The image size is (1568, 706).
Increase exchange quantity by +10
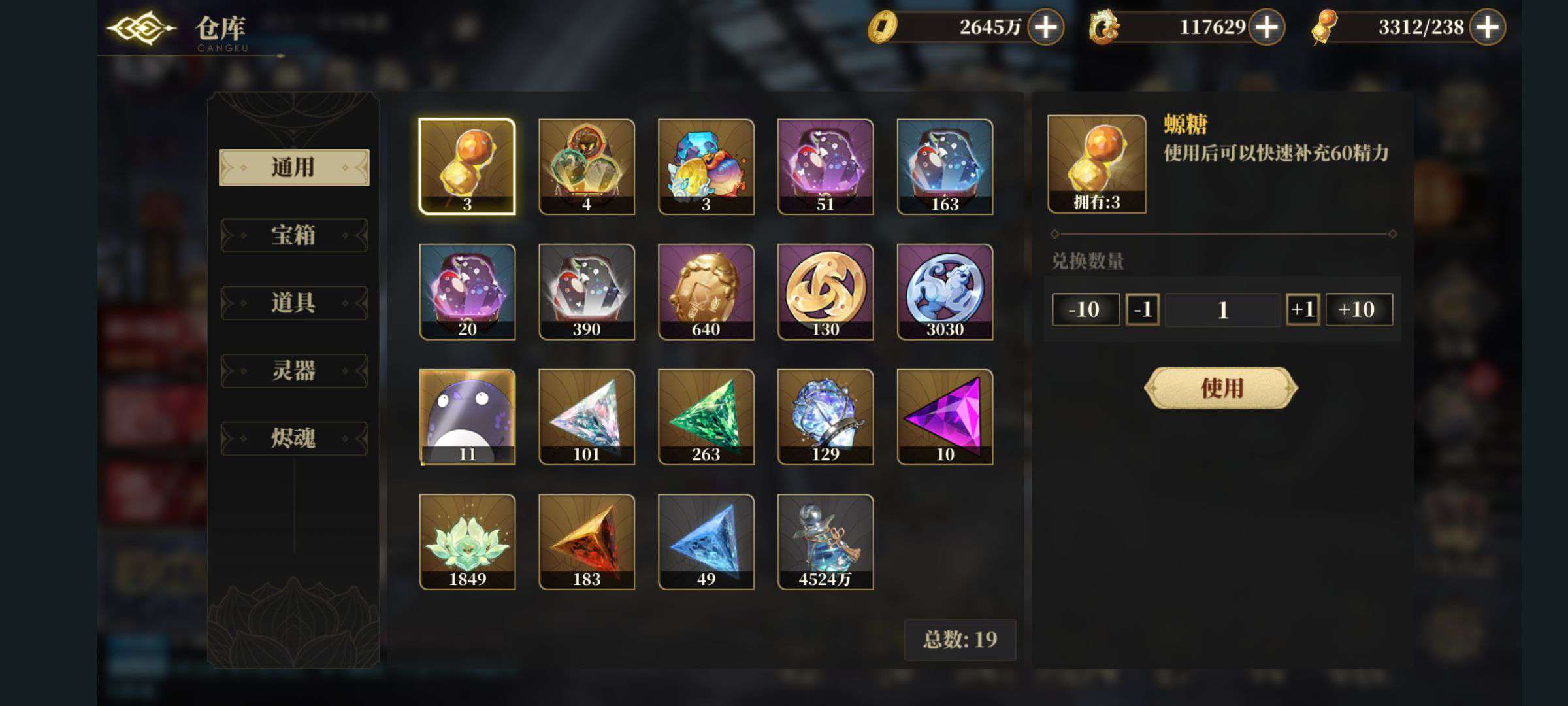1358,309
